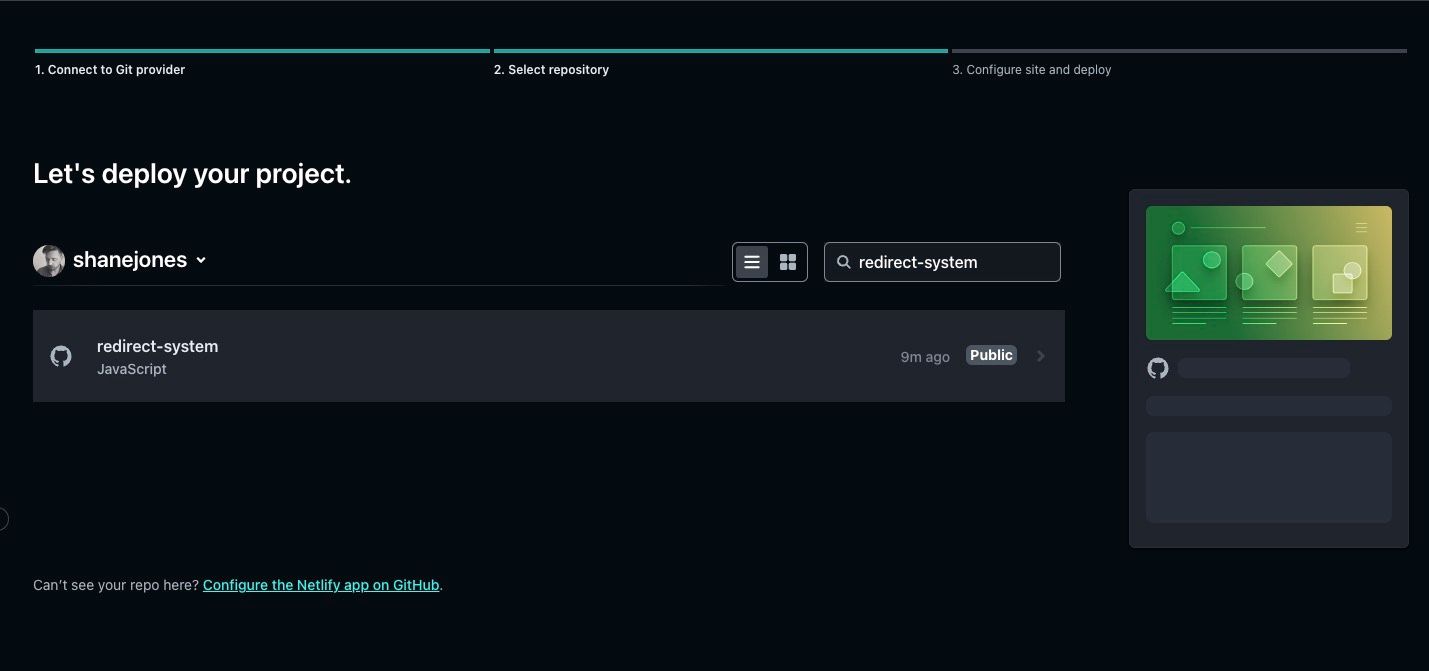
Task: Click the Public badge on redirect-system
Action: coord(991,355)
